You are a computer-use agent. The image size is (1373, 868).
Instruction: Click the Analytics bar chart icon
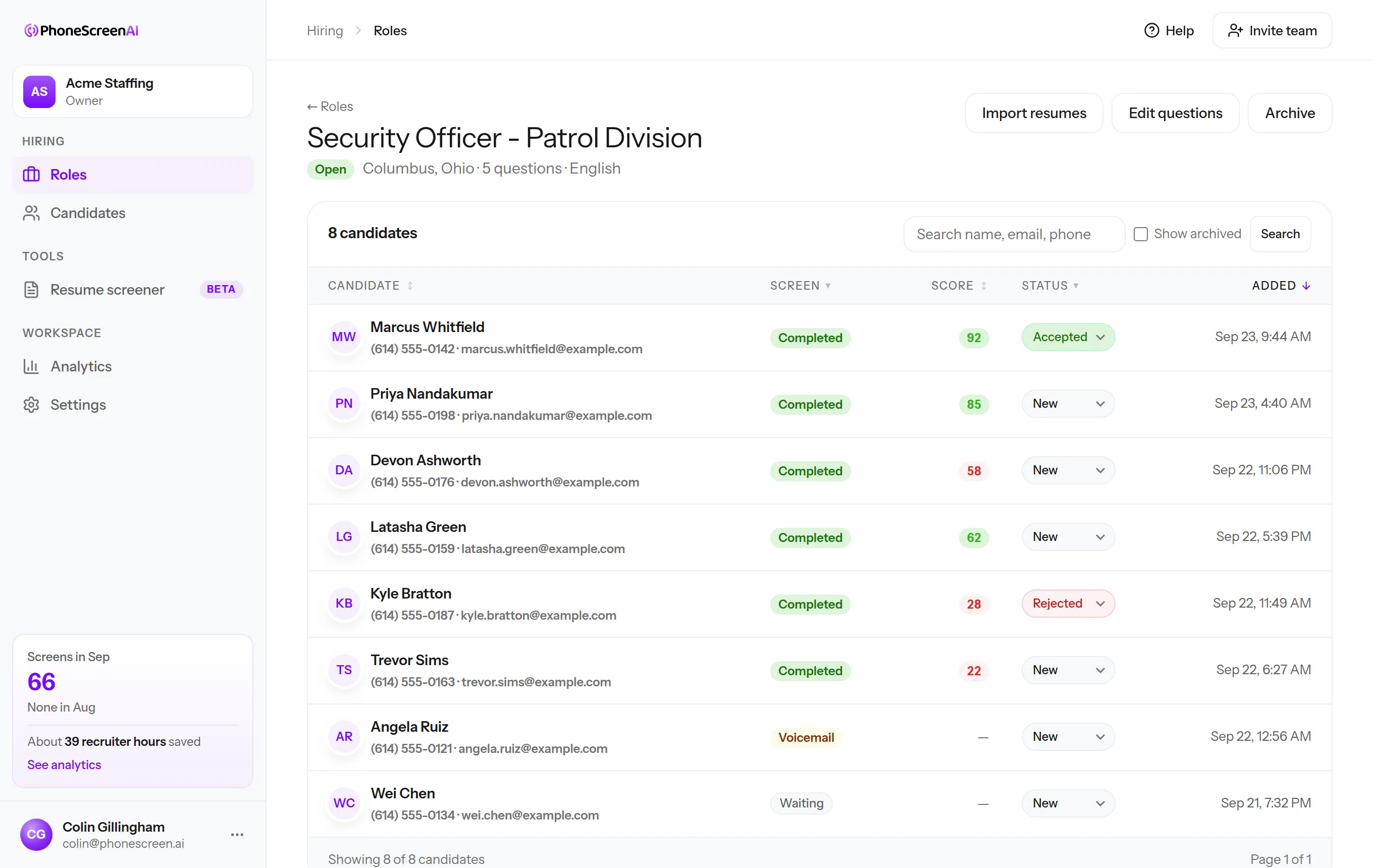31,366
